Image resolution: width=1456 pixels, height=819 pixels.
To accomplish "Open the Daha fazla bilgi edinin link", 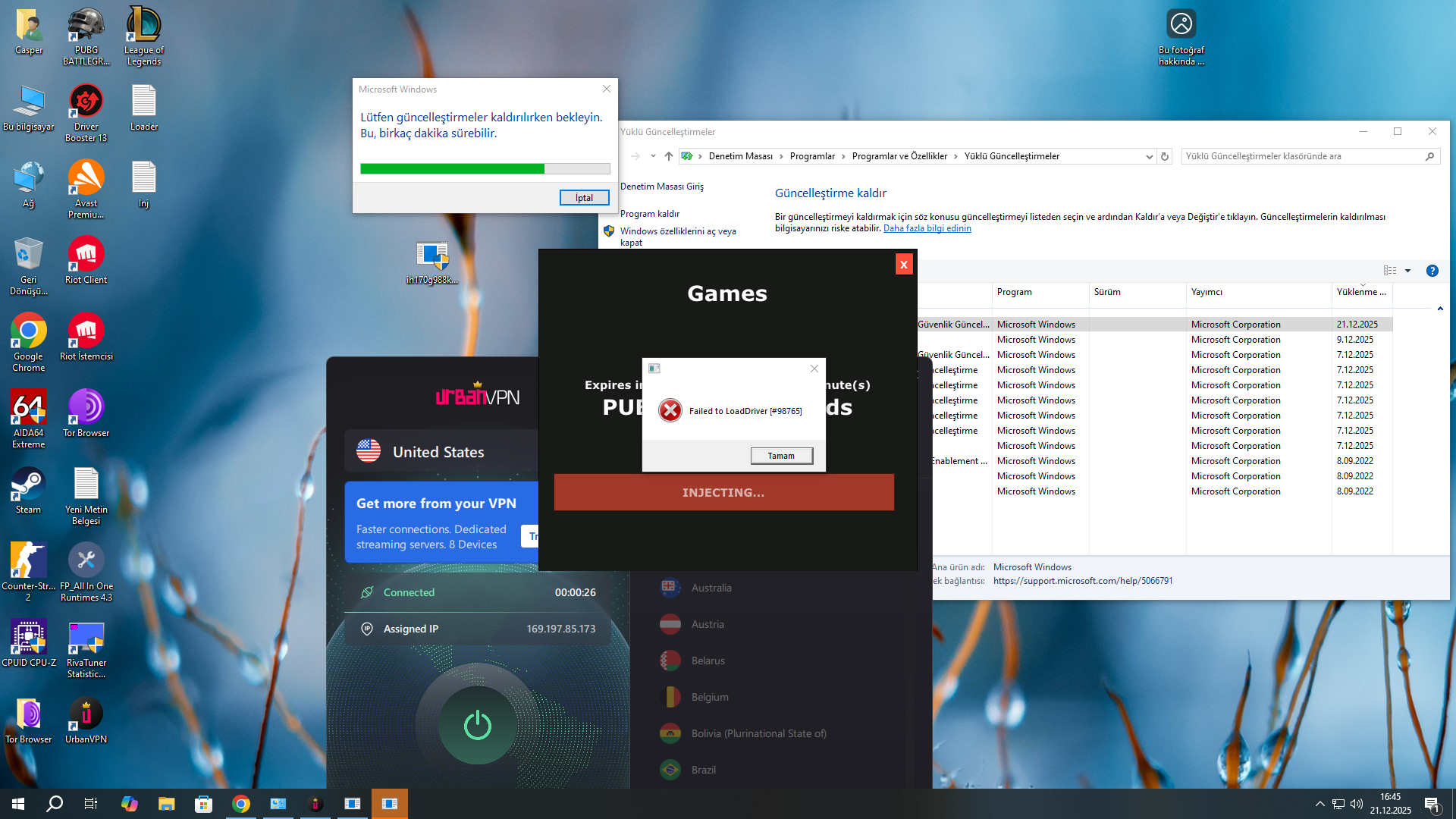I will pos(927,228).
